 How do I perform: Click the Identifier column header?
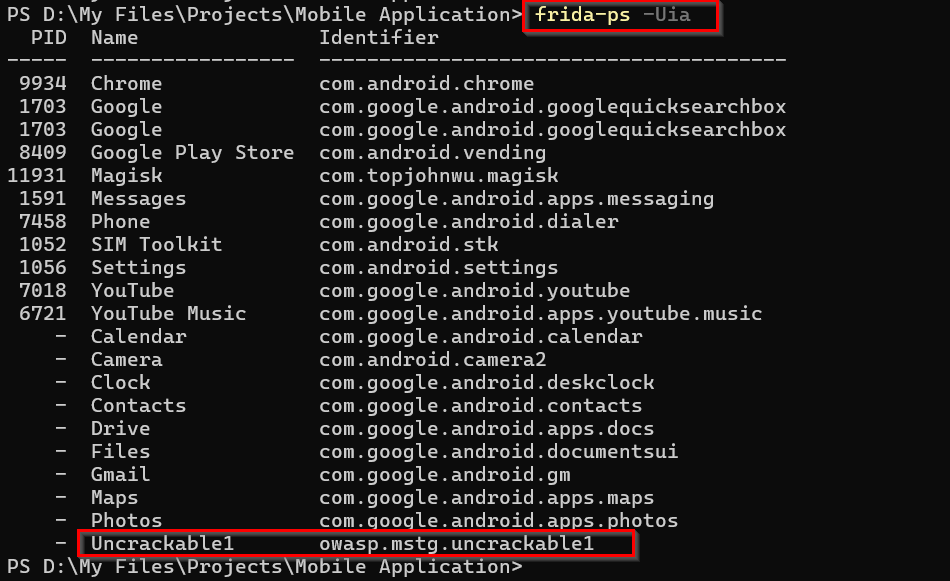pos(378,38)
